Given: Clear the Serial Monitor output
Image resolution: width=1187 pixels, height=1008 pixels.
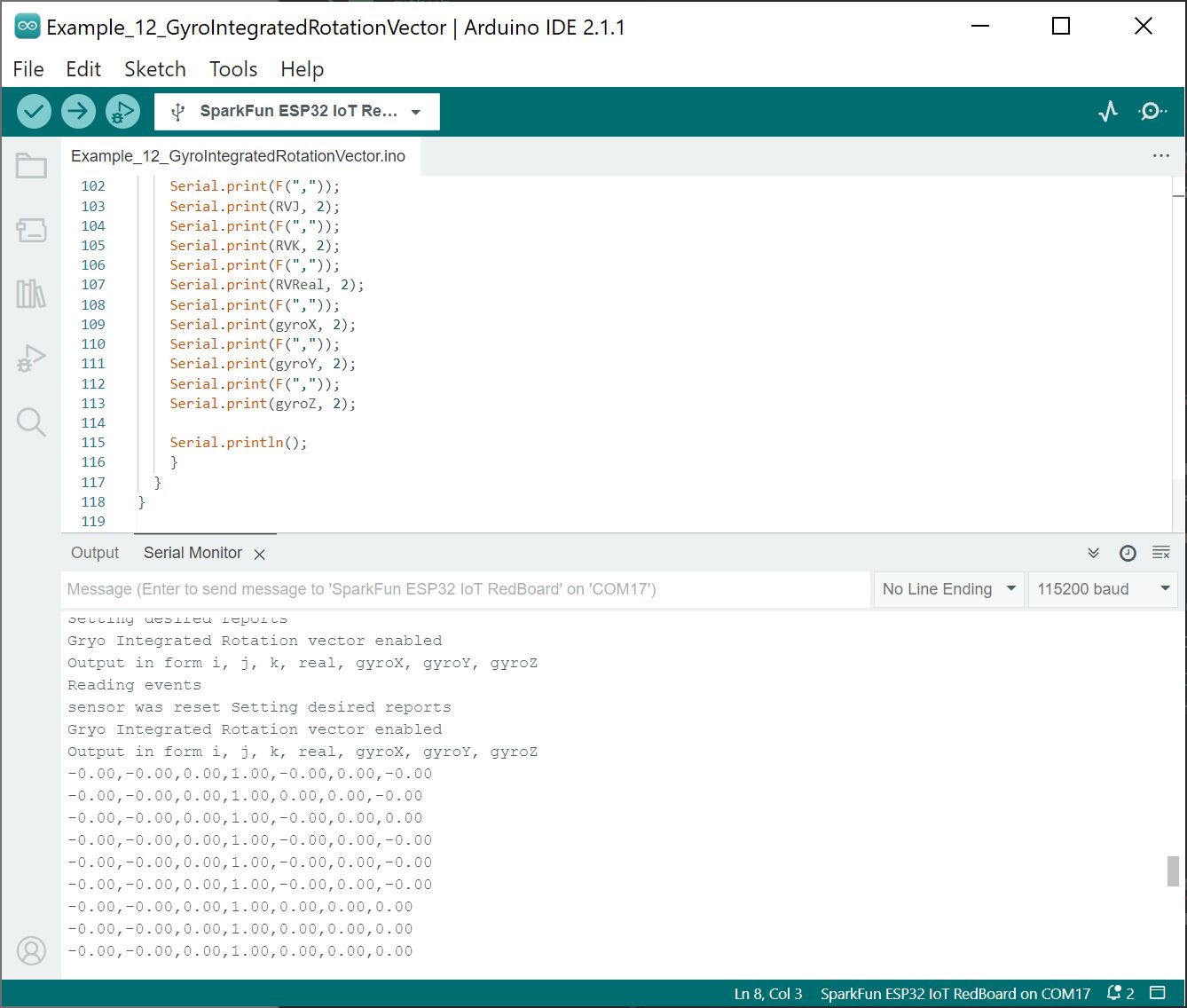Looking at the screenshot, I should tap(1161, 553).
